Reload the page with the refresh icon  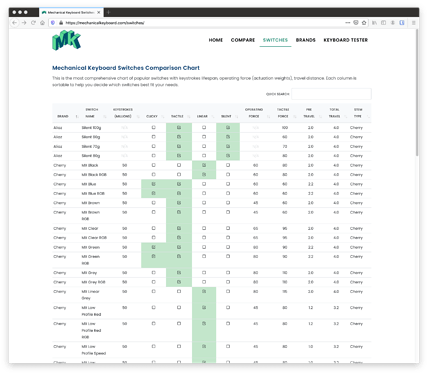[x=33, y=23]
